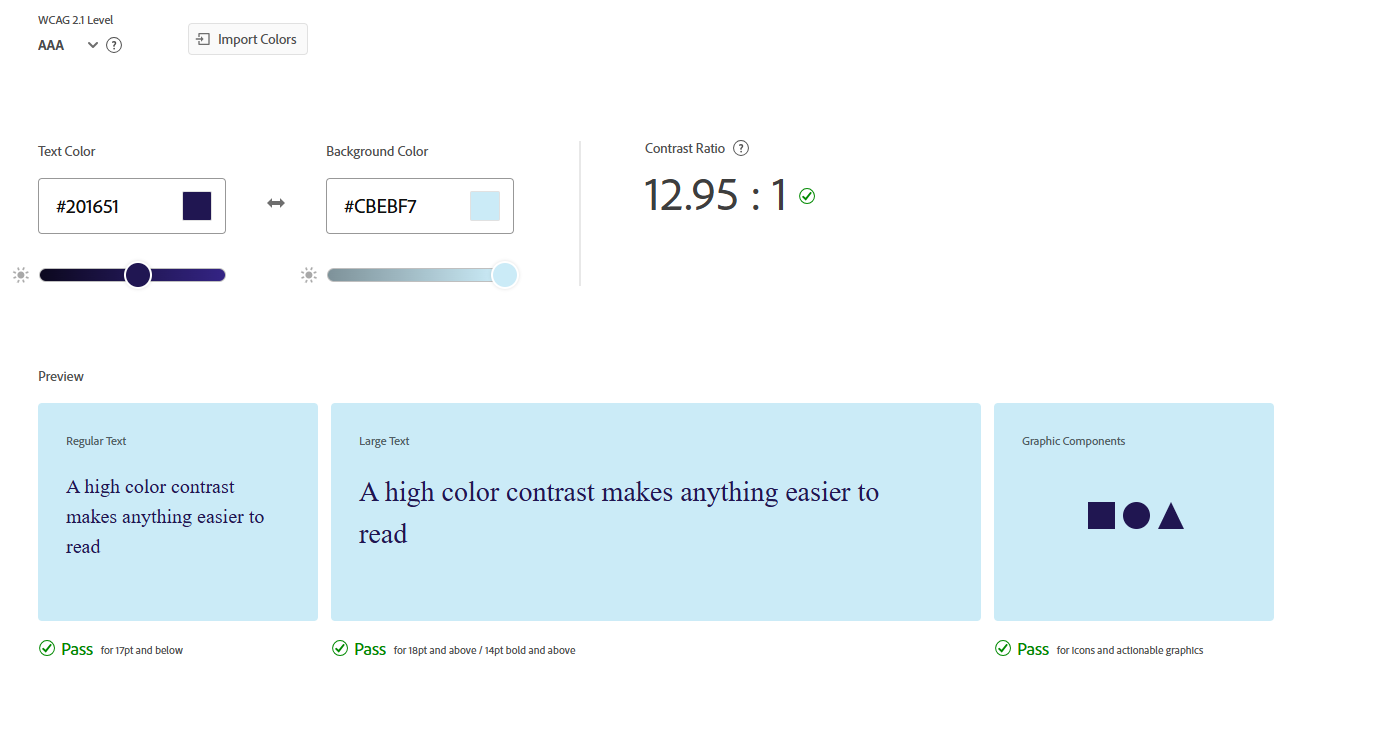The height and width of the screenshot is (741, 1376).
Task: Click the sun icon beside background color slider
Action: (309, 275)
